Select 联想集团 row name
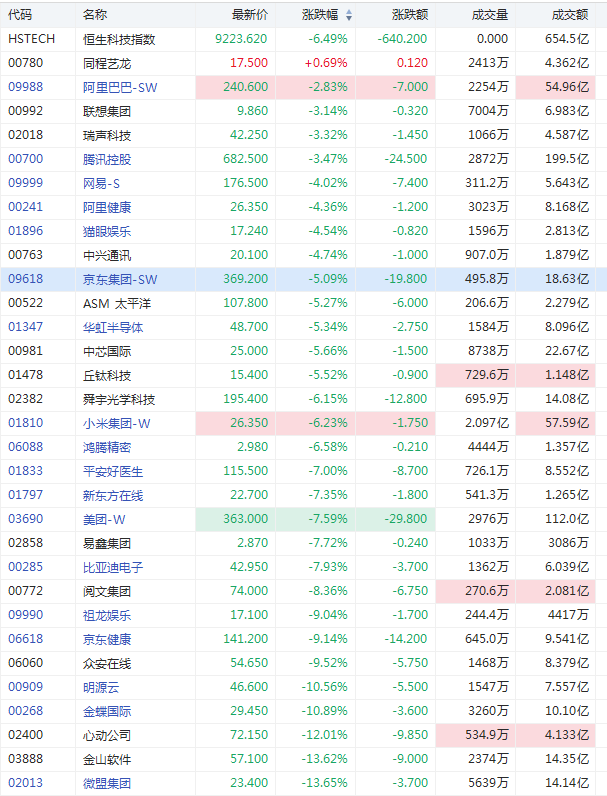The width and height of the screenshot is (607, 796). point(107,111)
